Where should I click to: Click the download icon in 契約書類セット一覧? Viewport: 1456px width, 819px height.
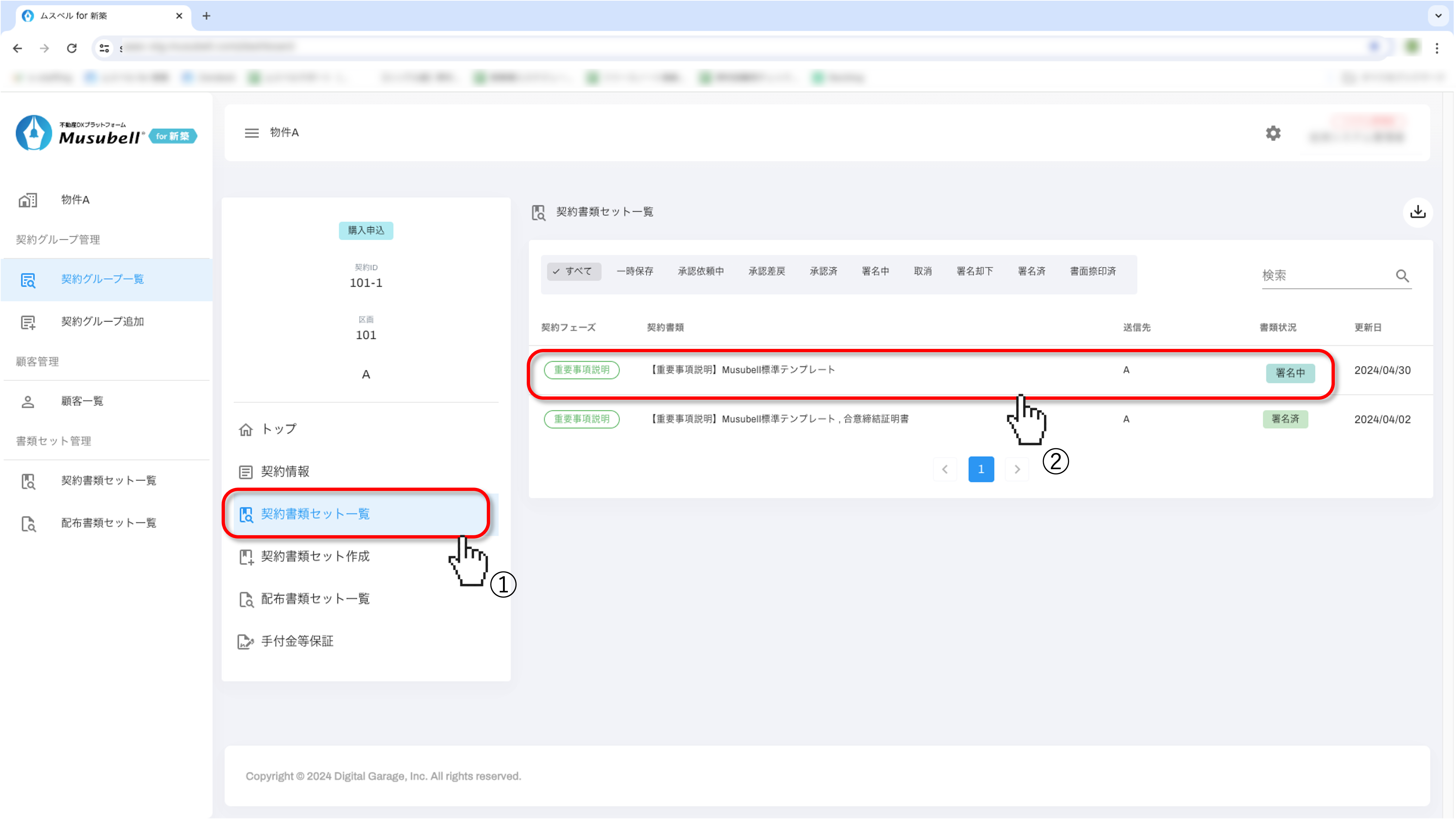(x=1418, y=212)
